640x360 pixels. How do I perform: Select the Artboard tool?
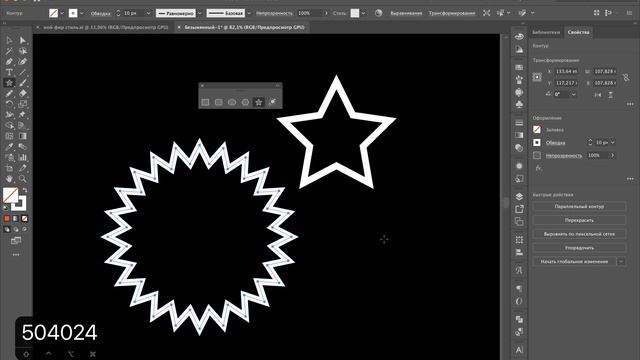pos(9,168)
